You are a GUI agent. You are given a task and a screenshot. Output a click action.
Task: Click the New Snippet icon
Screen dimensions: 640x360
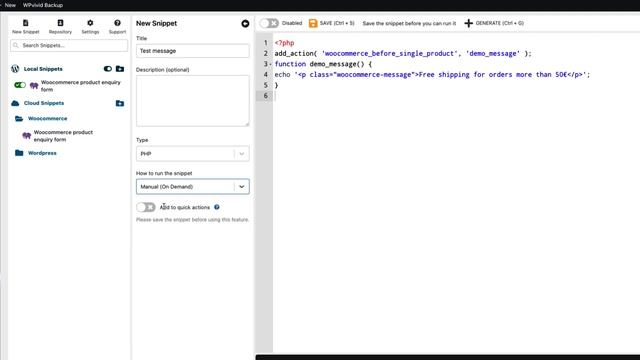pyautogui.click(x=25, y=23)
